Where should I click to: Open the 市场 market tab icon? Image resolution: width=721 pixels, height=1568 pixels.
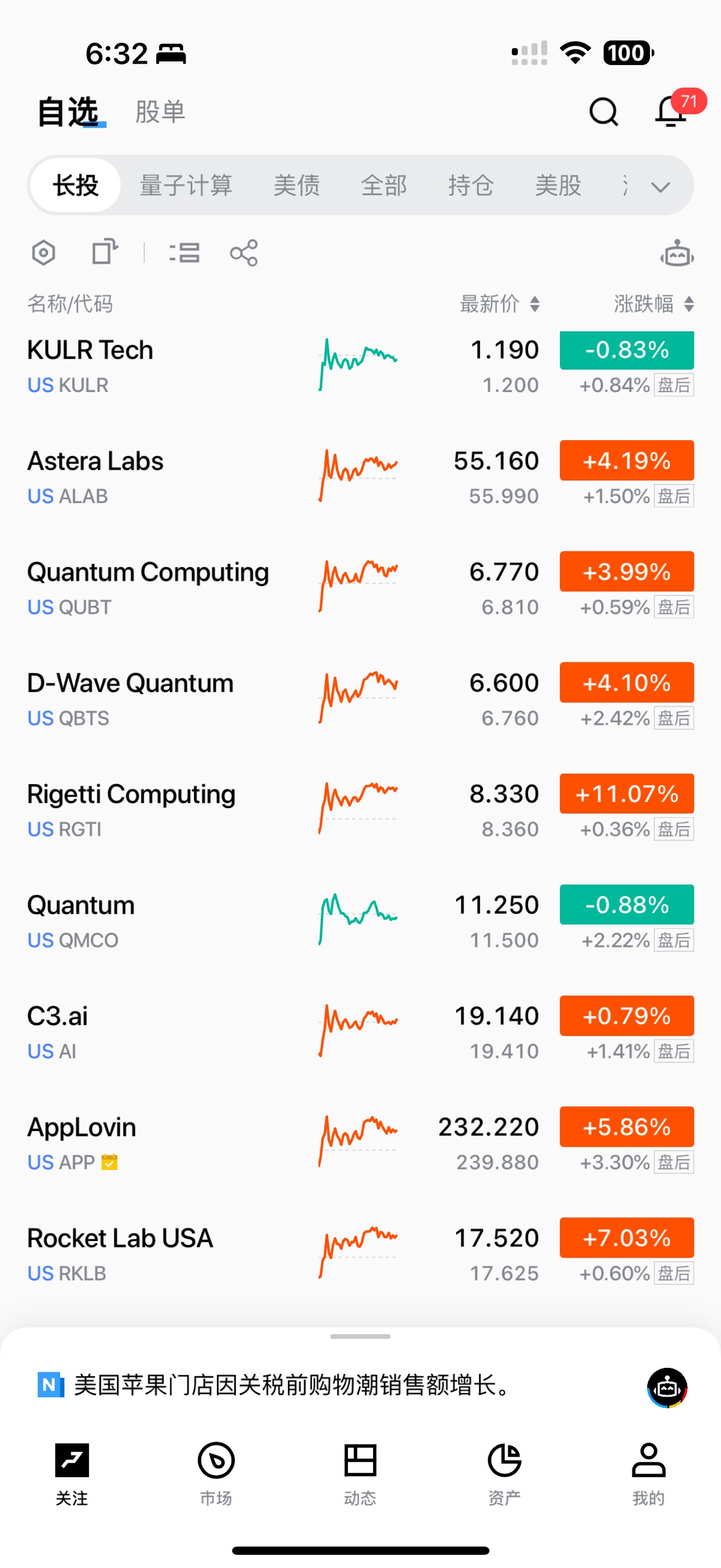point(216,1473)
